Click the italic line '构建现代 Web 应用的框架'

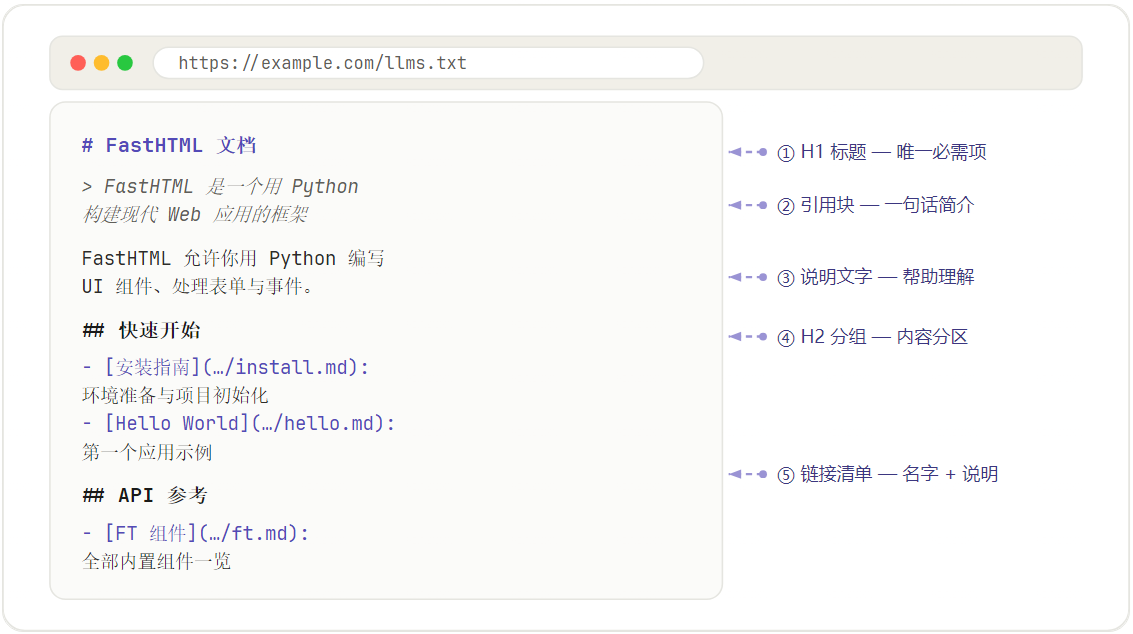coord(195,214)
